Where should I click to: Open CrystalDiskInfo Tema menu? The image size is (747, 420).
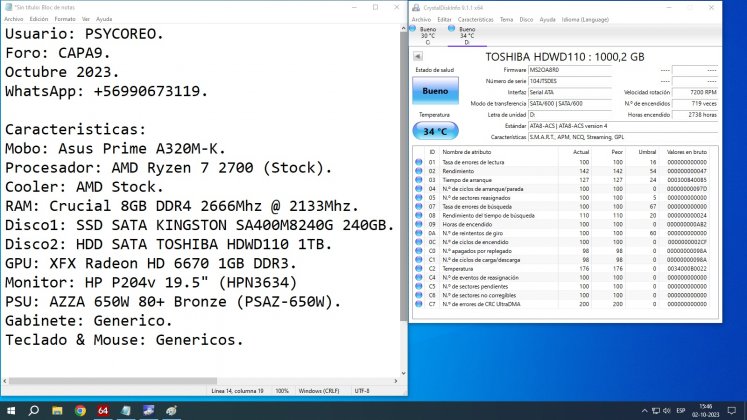click(506, 20)
